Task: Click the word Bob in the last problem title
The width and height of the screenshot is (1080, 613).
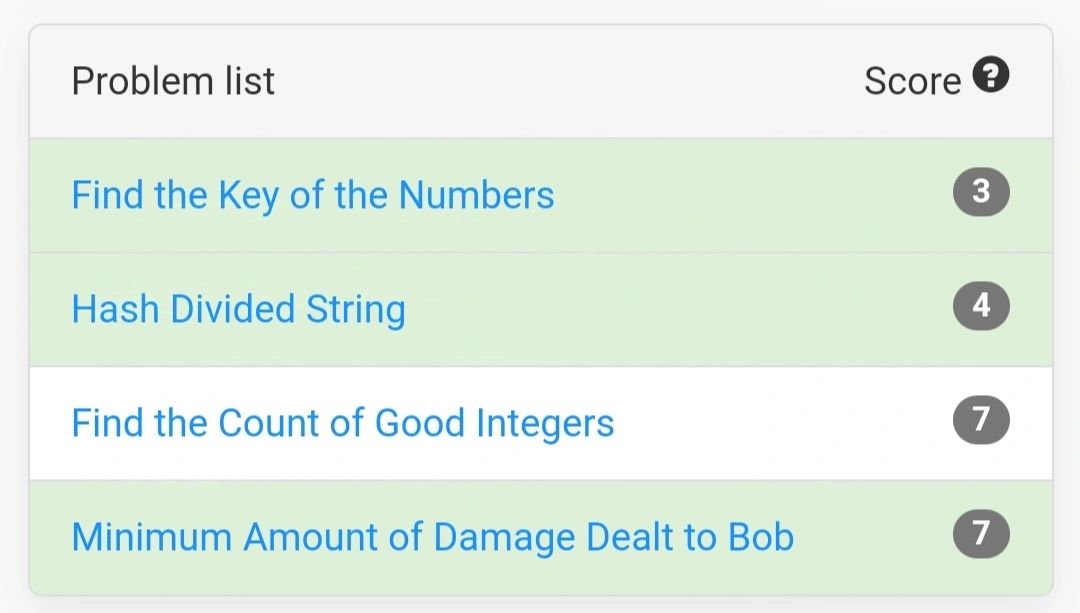Action: click(x=761, y=537)
